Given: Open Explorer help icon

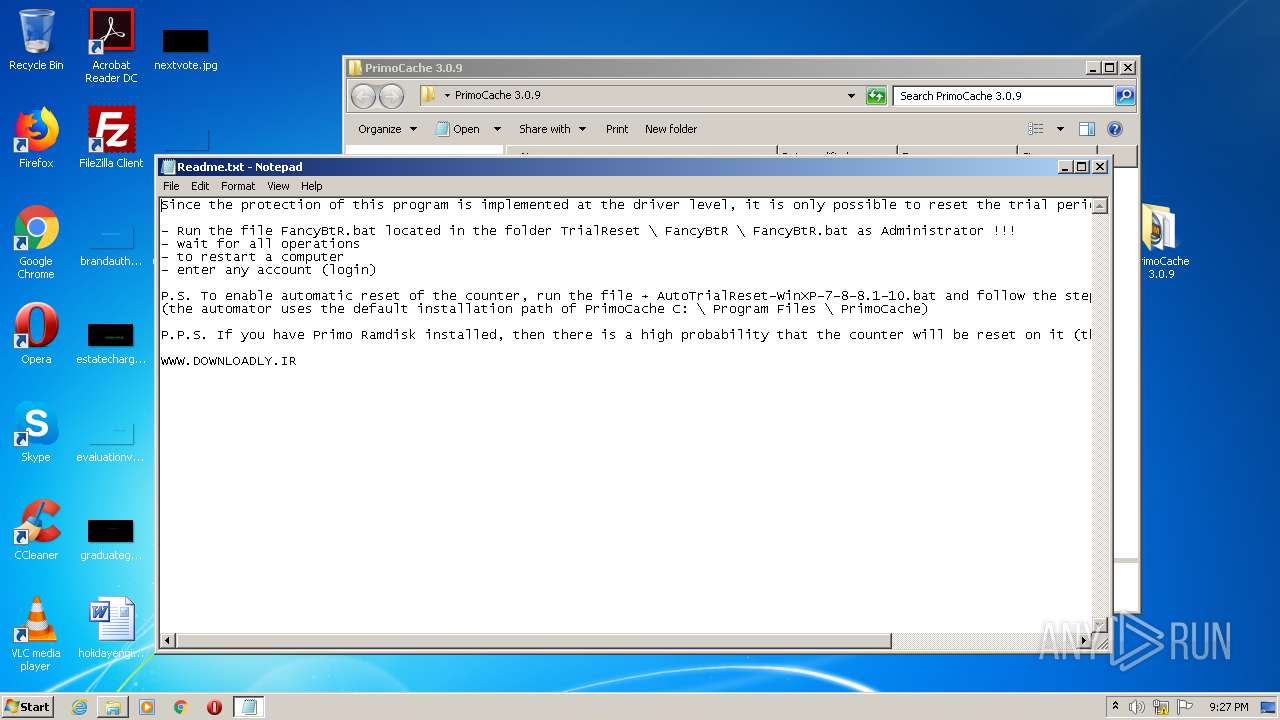Looking at the screenshot, I should (1115, 129).
